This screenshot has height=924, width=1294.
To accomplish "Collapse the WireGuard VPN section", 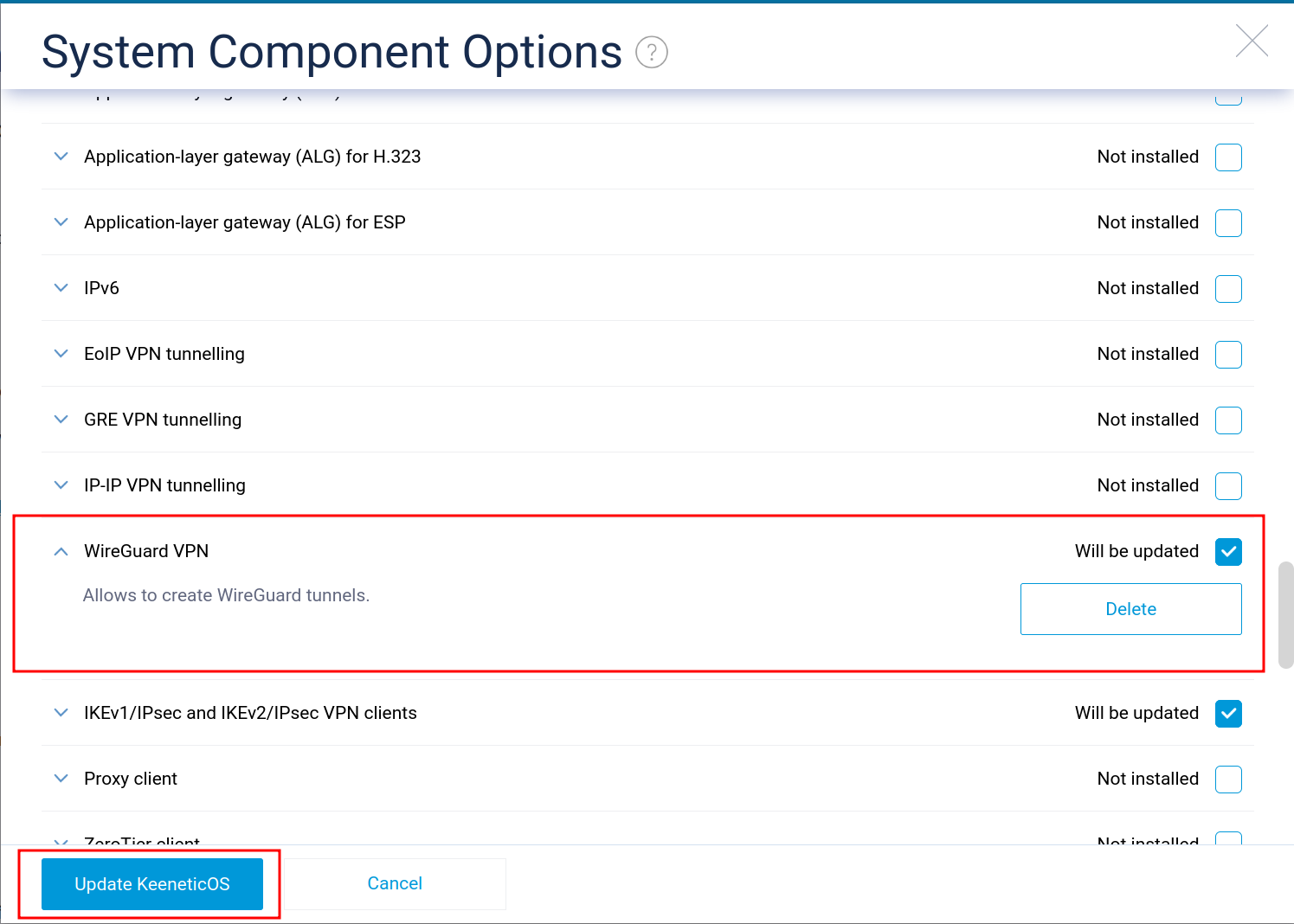I will click(61, 551).
